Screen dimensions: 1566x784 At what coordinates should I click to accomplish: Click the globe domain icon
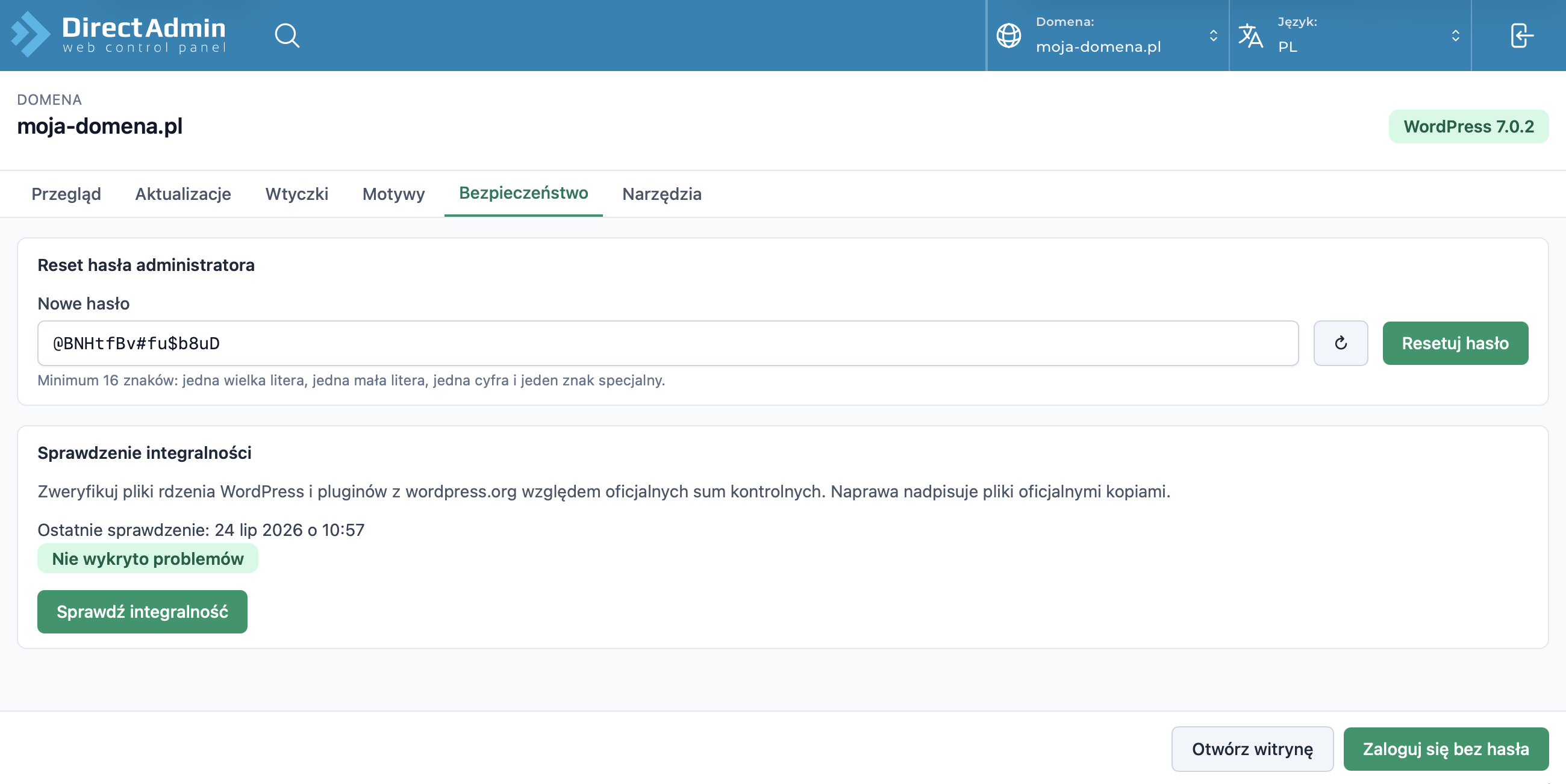pos(1008,36)
